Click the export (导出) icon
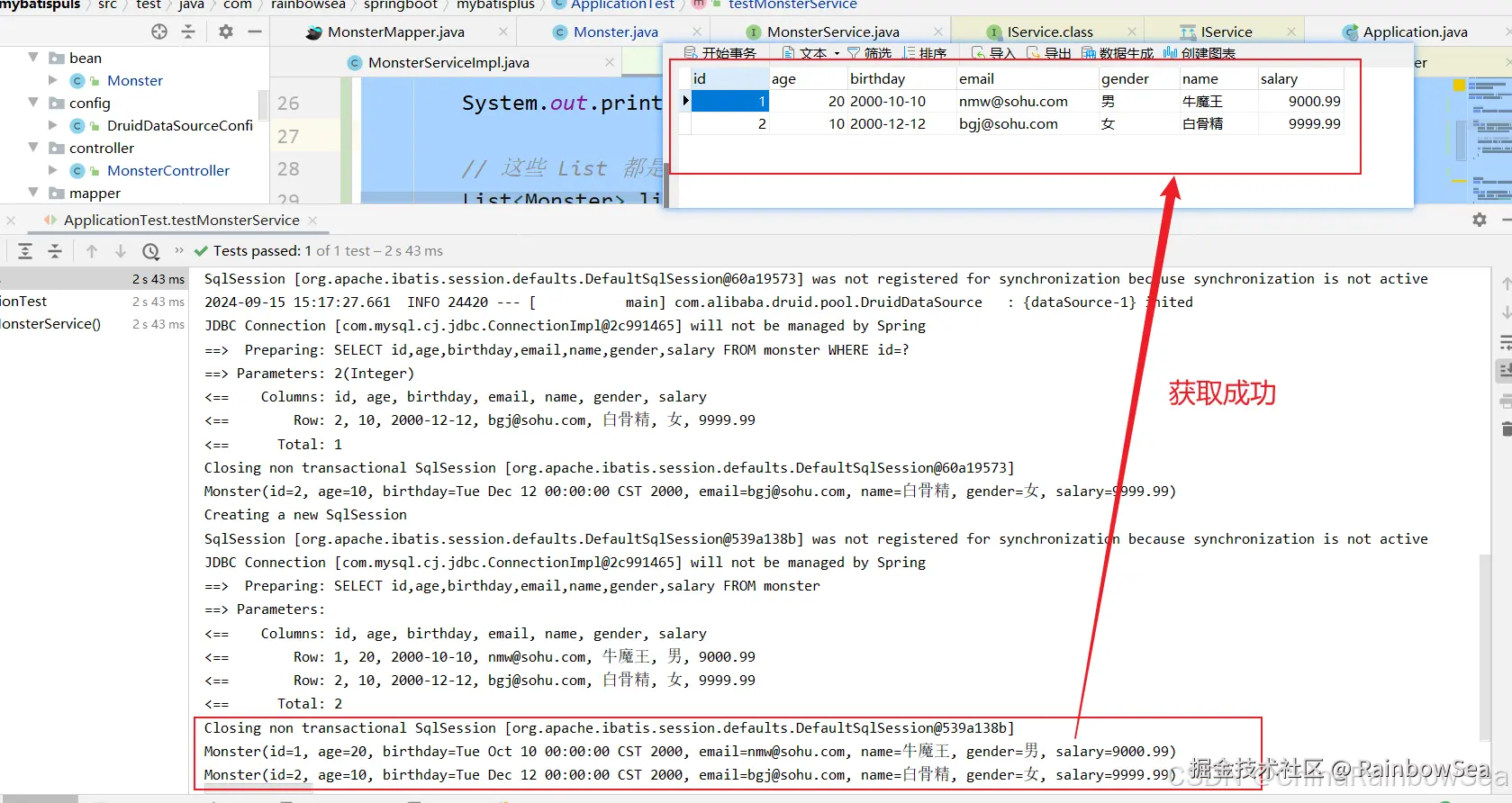Screen dimensions: 1512x803 click(x=1034, y=53)
